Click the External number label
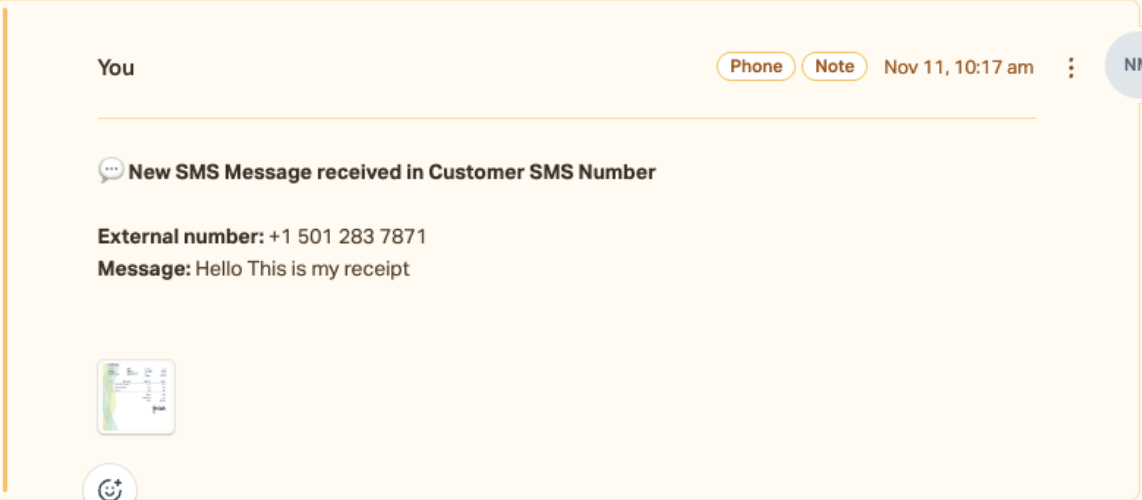Image resolution: width=1142 pixels, height=500 pixels. (x=181, y=237)
